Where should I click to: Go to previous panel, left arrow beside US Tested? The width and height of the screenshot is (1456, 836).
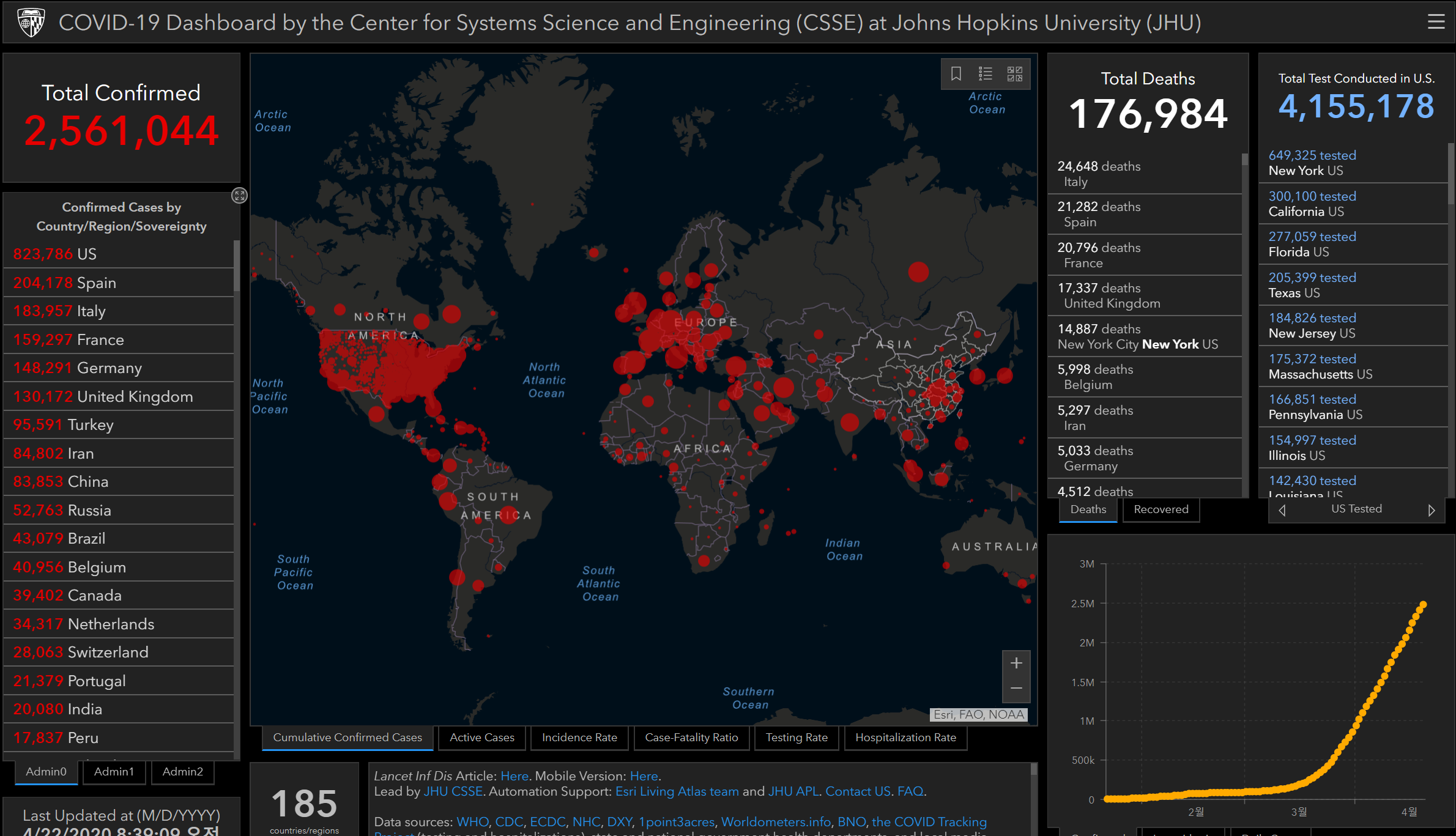[x=1282, y=510]
